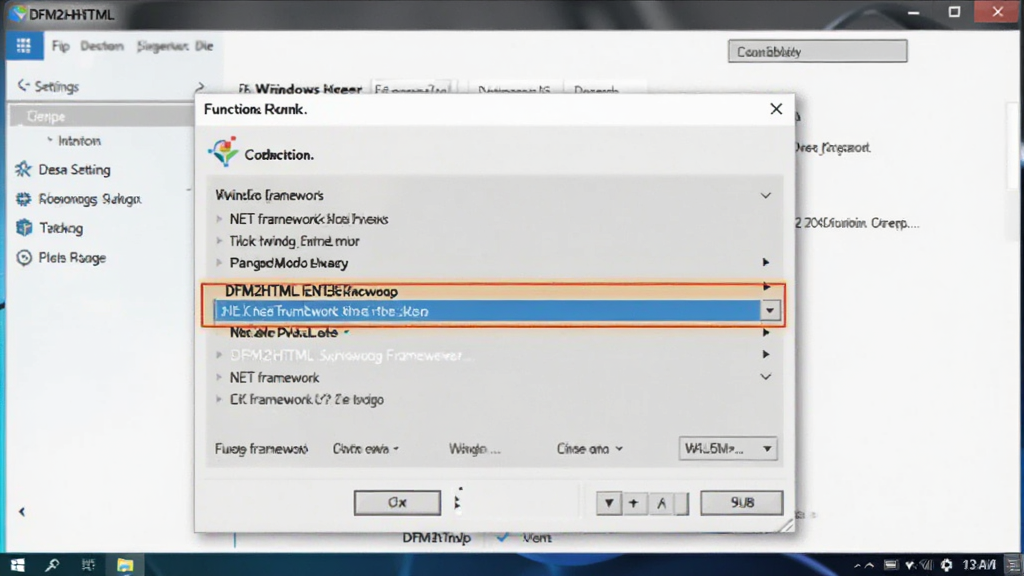Open Task View on the taskbar
The image size is (1024, 576).
(88, 565)
